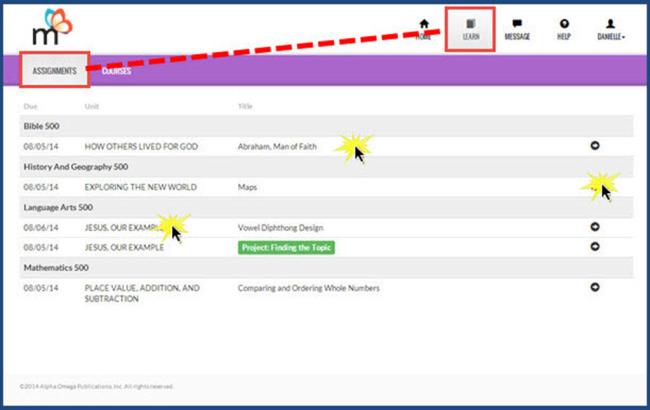This screenshot has height=410, width=650.
Task: Click the Vowel Diphthong Design title
Action: click(281, 227)
